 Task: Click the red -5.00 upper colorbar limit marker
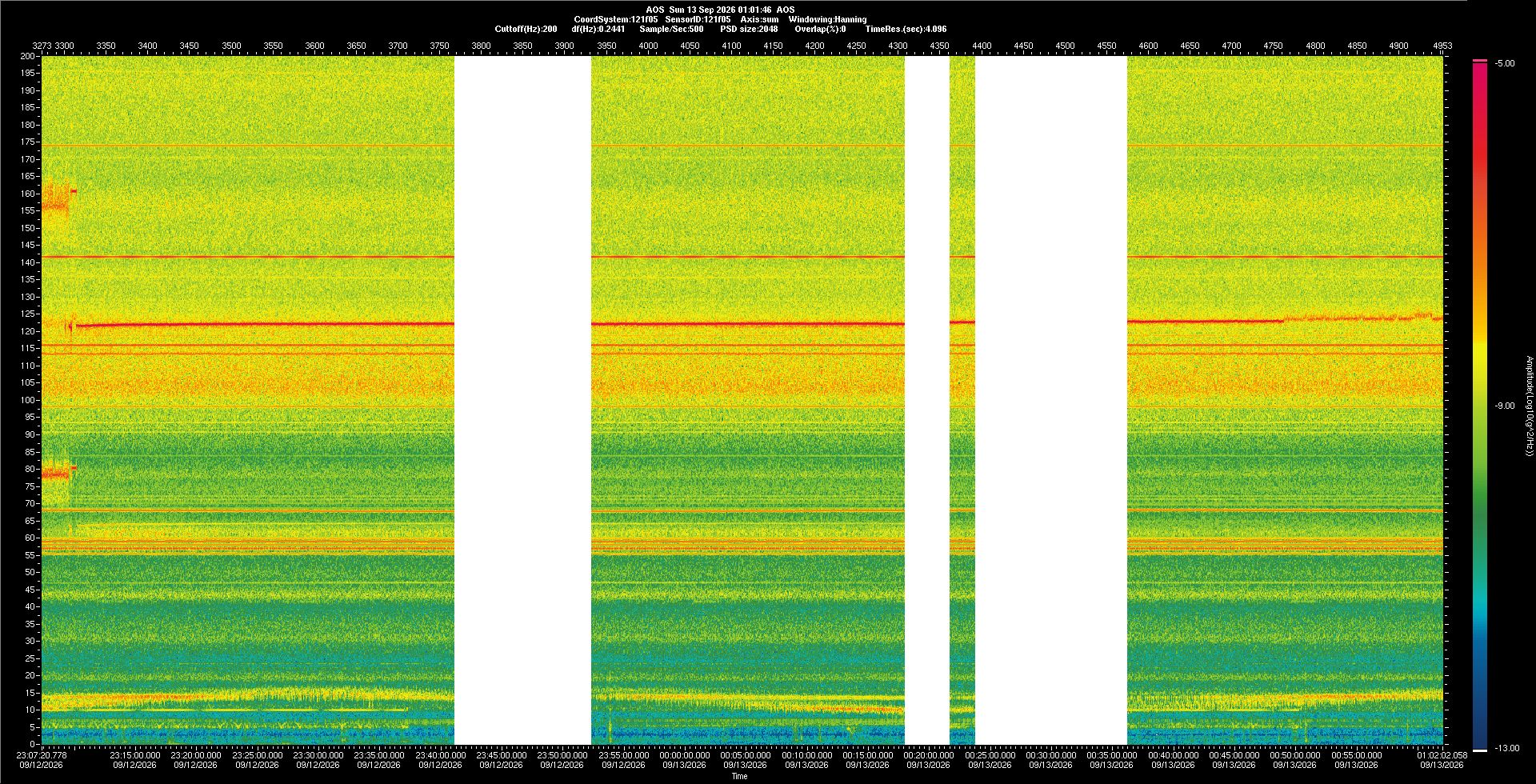[x=1480, y=61]
